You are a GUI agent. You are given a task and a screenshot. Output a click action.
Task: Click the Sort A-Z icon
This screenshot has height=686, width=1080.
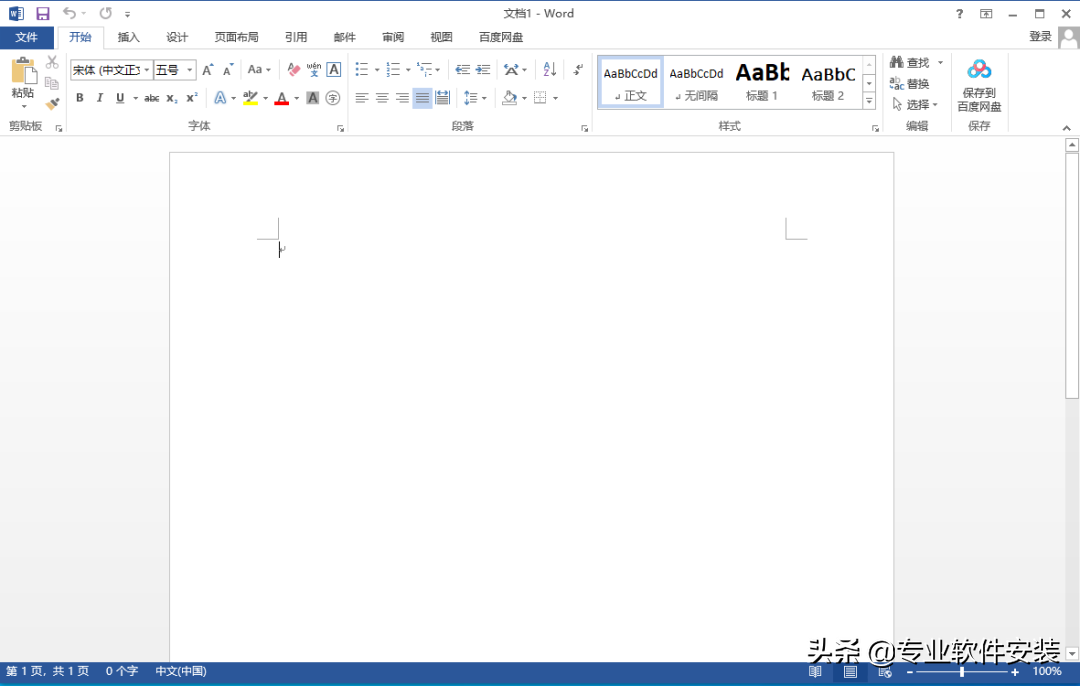[x=550, y=69]
